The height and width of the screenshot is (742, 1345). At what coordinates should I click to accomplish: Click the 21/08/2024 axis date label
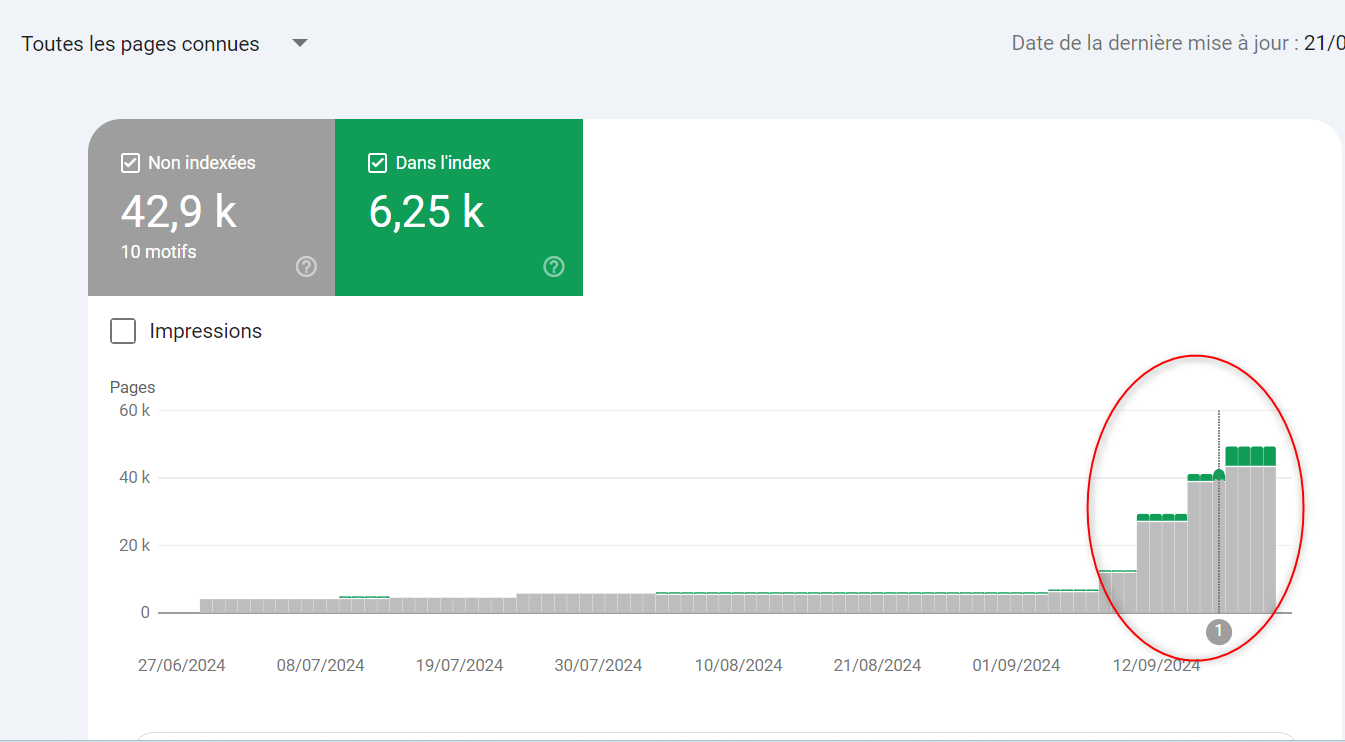point(878,665)
